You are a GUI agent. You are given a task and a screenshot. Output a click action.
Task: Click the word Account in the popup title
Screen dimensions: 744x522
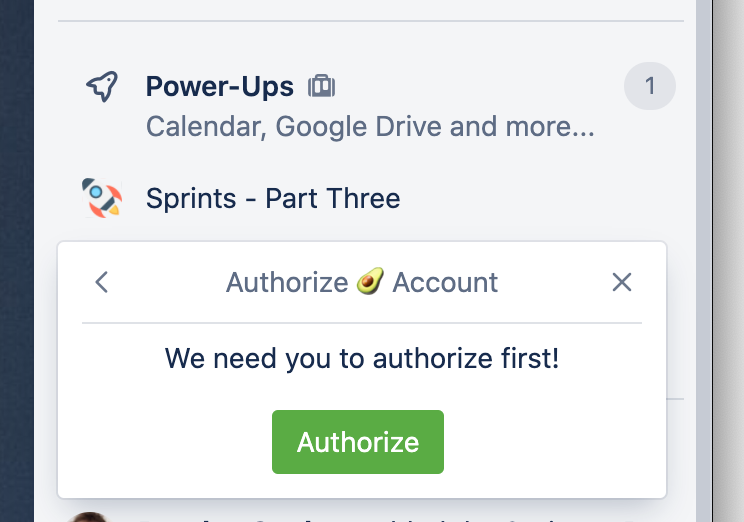[445, 283]
